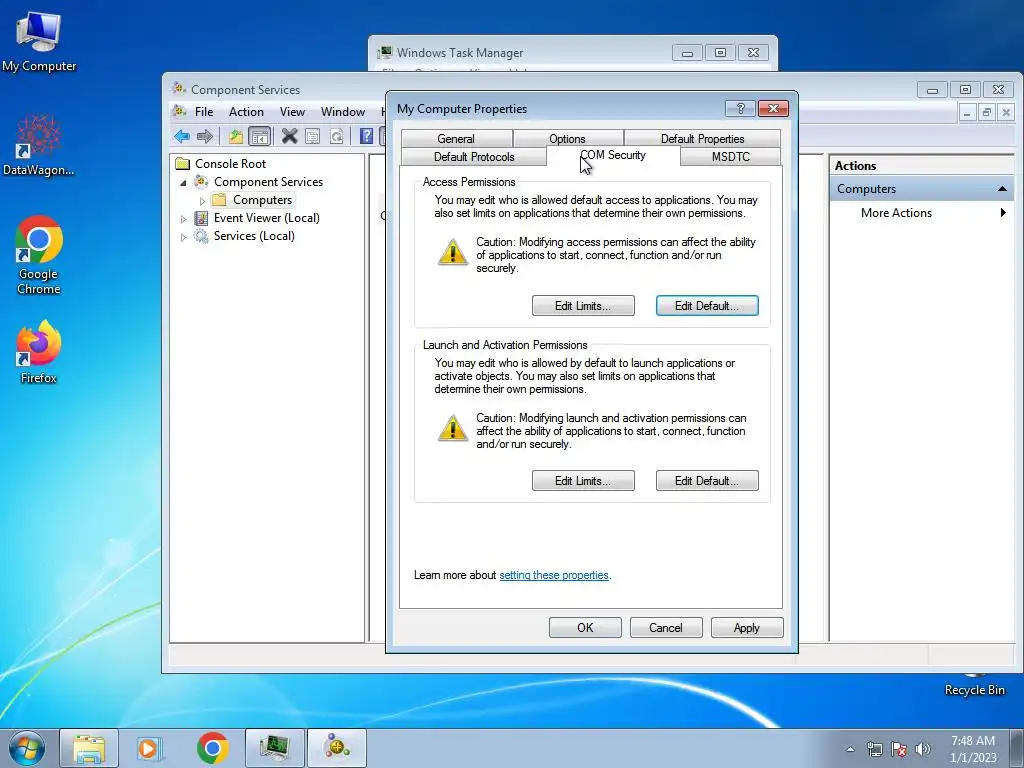Switch to the General tab
Screen dimensions: 1024x768
coord(456,138)
